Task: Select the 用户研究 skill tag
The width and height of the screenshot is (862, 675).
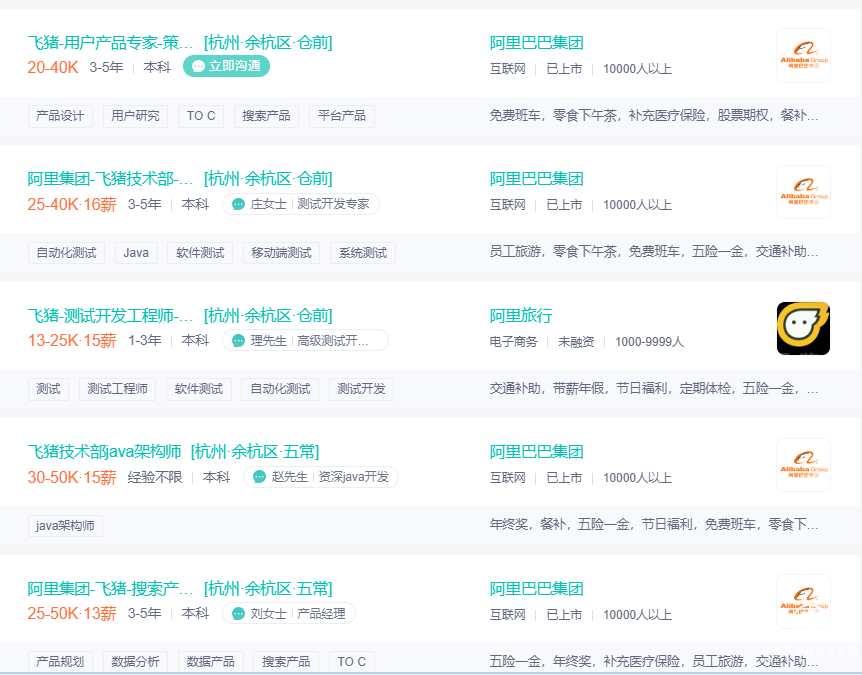Action: [x=135, y=116]
